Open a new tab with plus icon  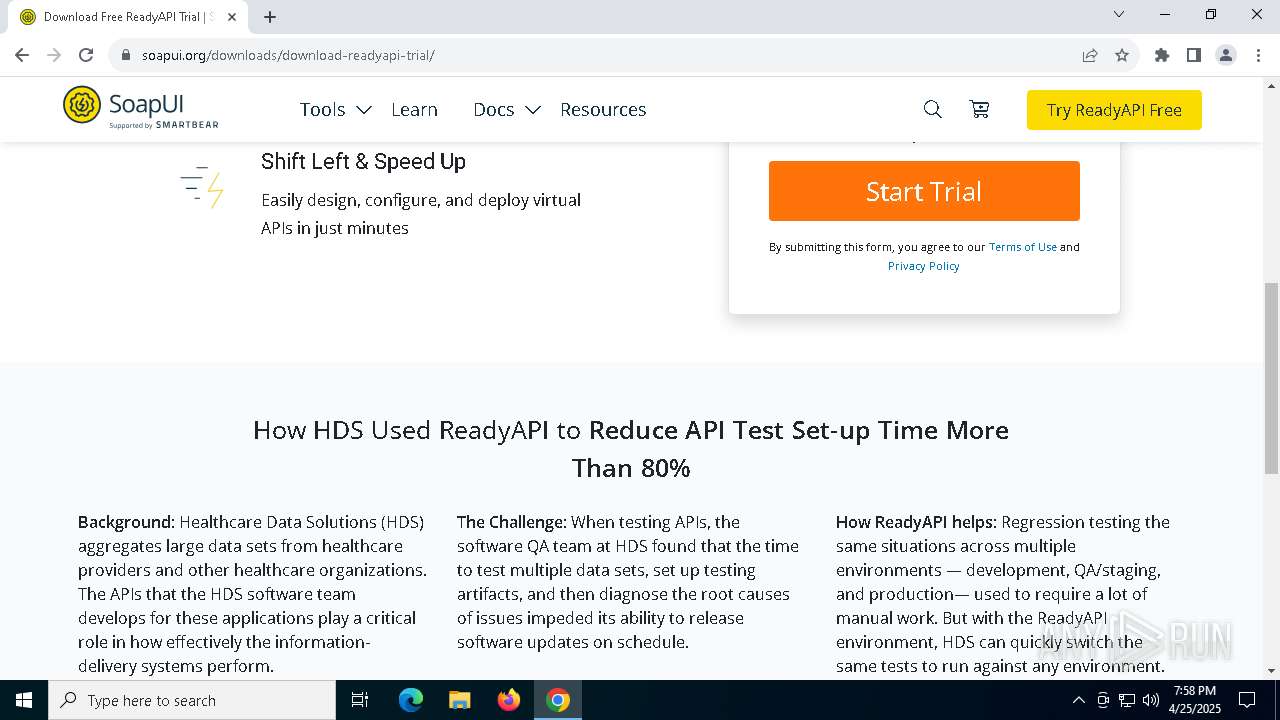tap(270, 17)
